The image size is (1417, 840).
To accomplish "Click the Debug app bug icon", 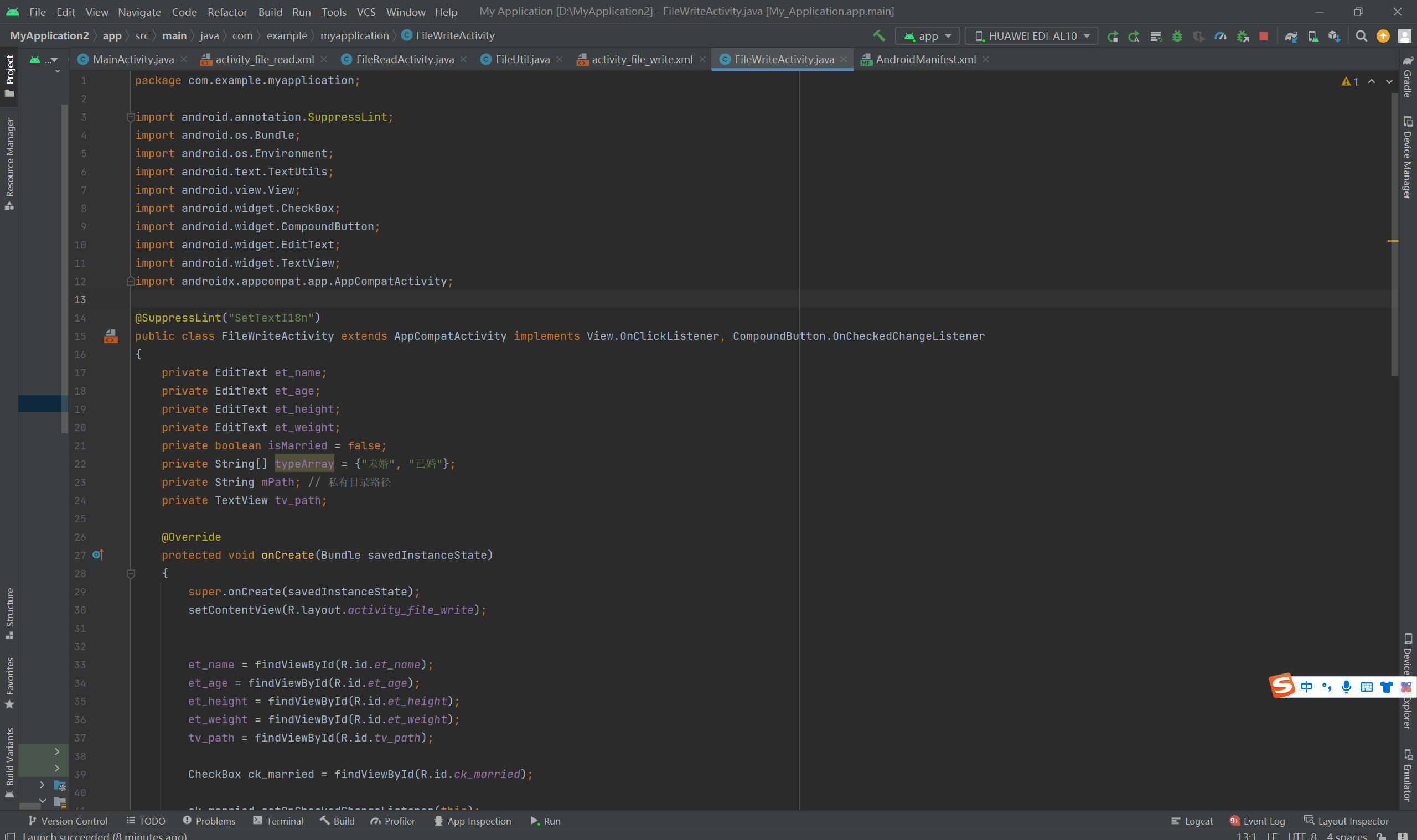I will (1177, 35).
